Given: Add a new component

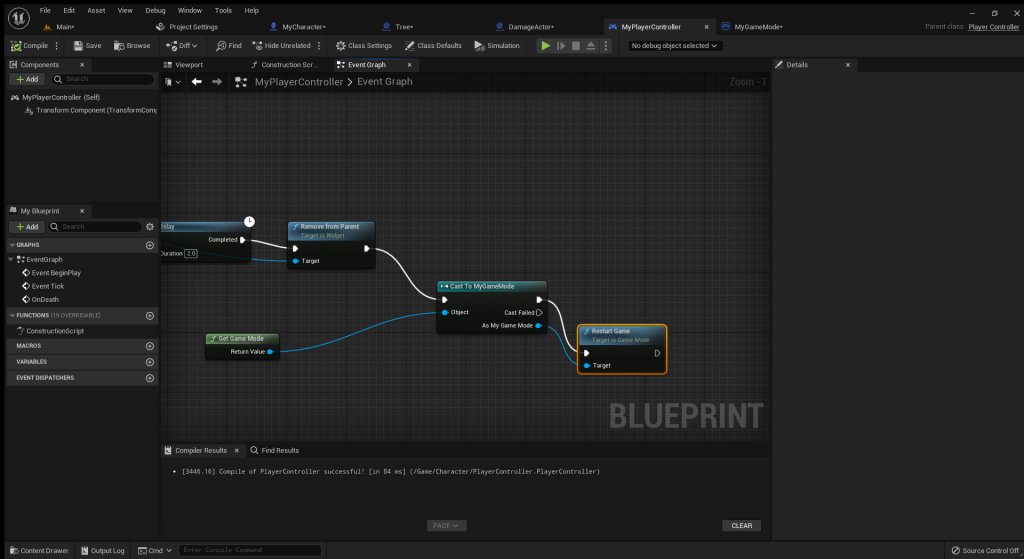Looking at the screenshot, I should [x=27, y=79].
